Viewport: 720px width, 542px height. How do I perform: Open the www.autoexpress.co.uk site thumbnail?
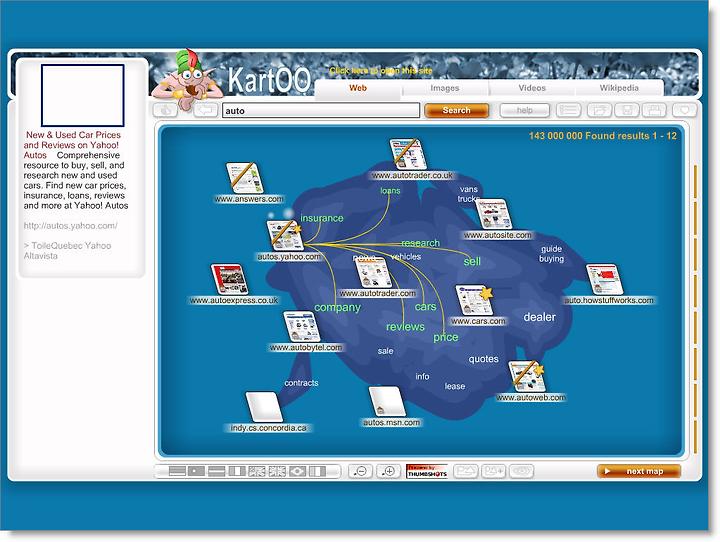pyautogui.click(x=229, y=279)
